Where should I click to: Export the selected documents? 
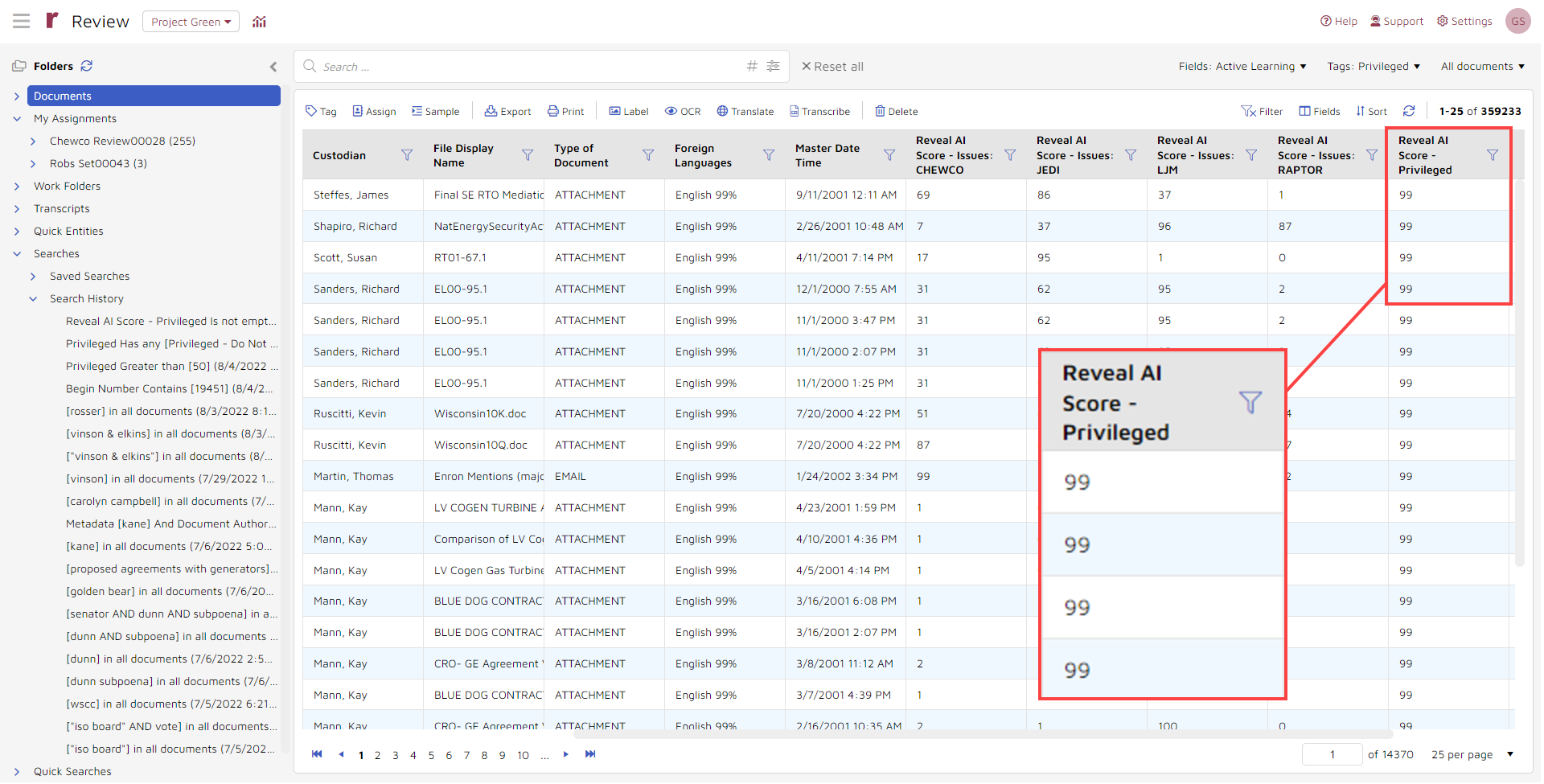(x=507, y=111)
